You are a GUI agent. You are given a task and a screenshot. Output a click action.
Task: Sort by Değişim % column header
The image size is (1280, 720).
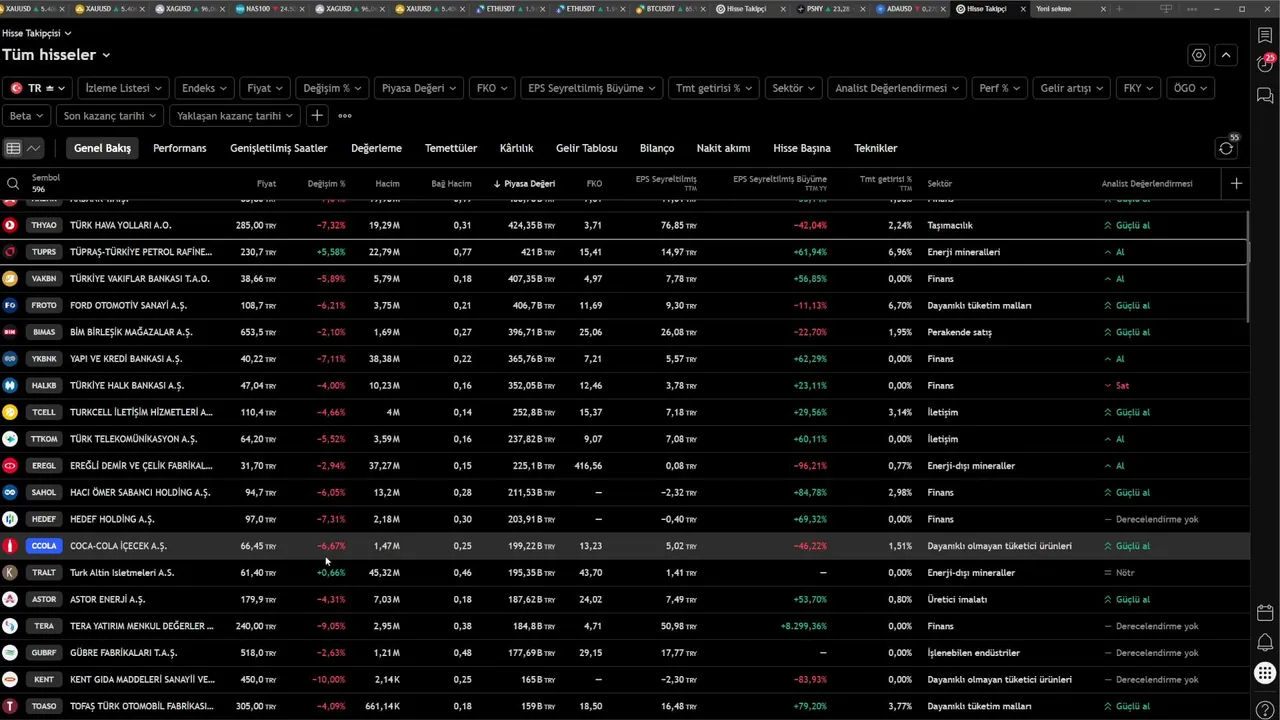[326, 184]
